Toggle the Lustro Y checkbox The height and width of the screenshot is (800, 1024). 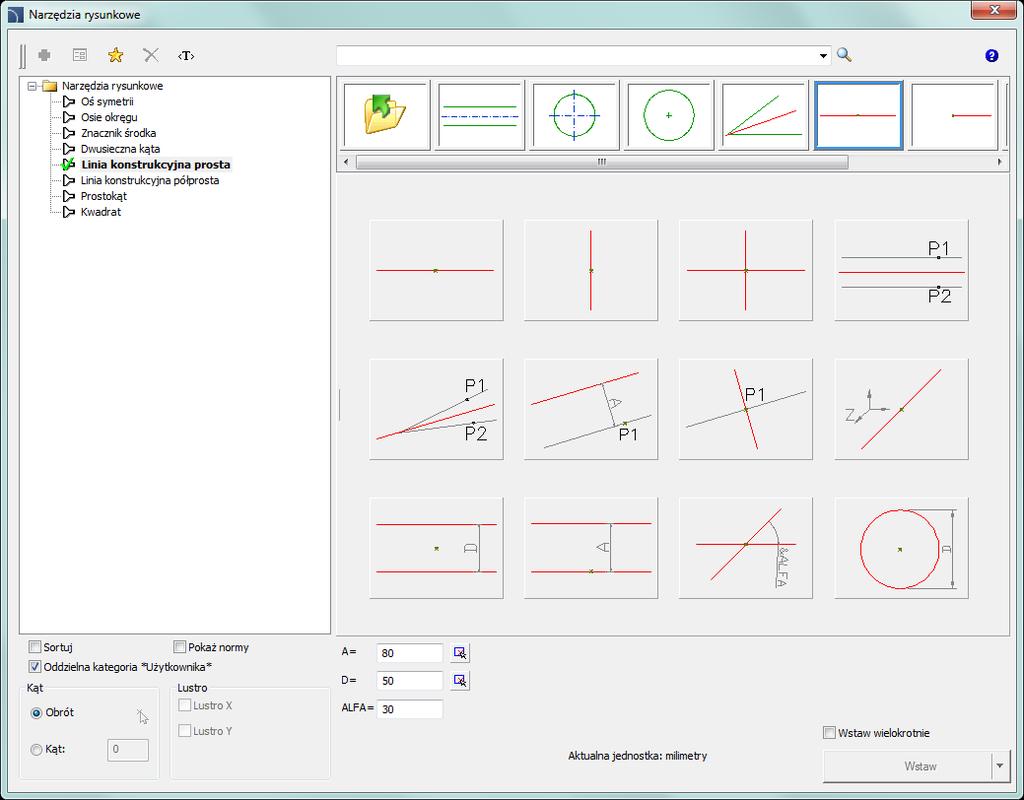click(x=185, y=731)
